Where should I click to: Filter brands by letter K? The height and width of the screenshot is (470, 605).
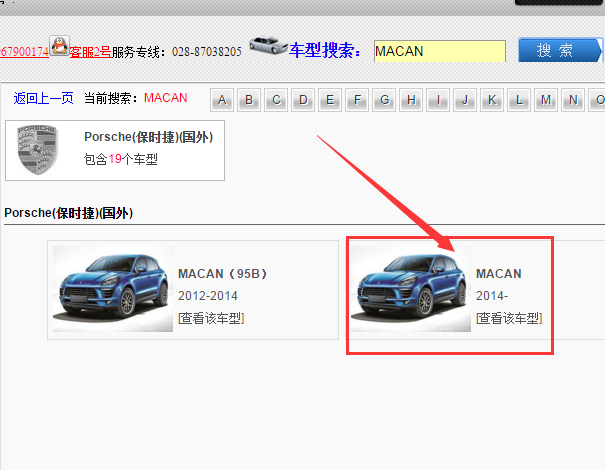[x=492, y=100]
